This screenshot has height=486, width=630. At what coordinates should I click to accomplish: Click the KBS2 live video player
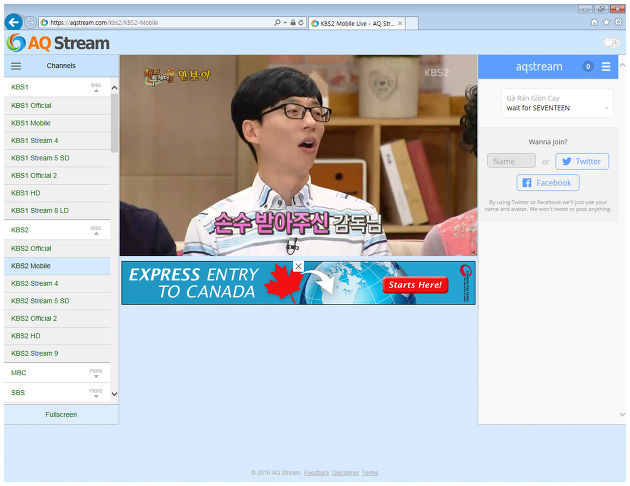298,155
